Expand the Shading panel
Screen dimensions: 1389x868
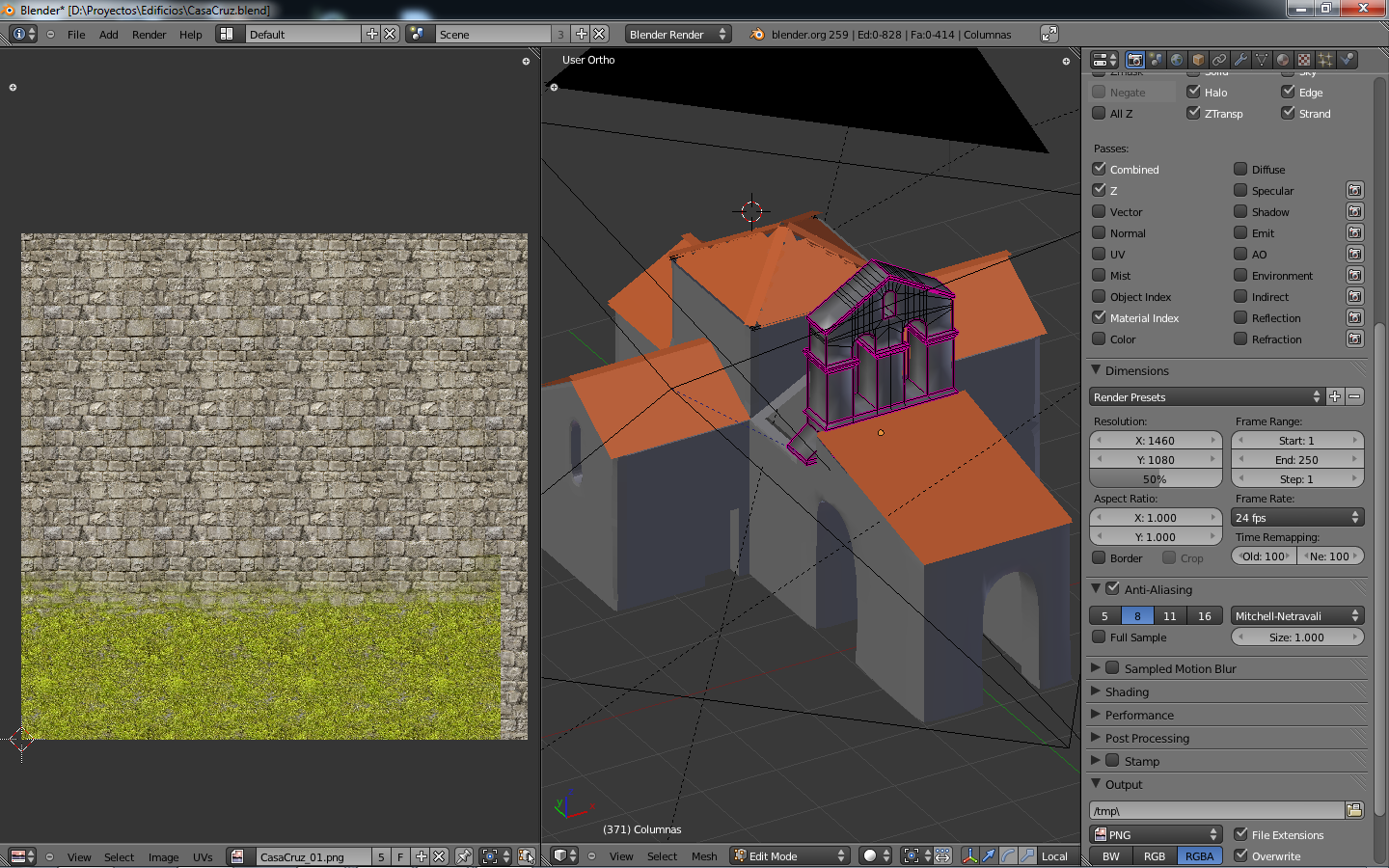pyautogui.click(x=1127, y=692)
